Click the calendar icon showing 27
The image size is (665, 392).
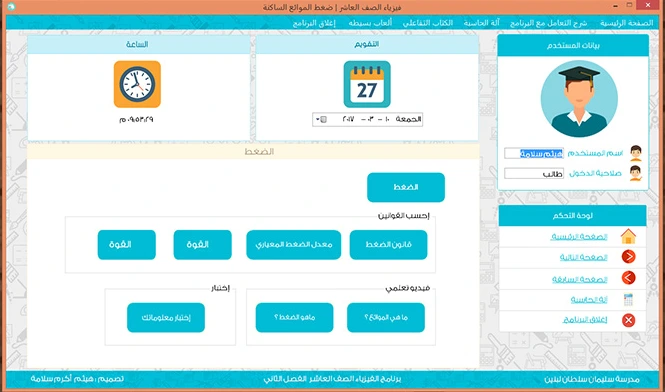point(367,84)
